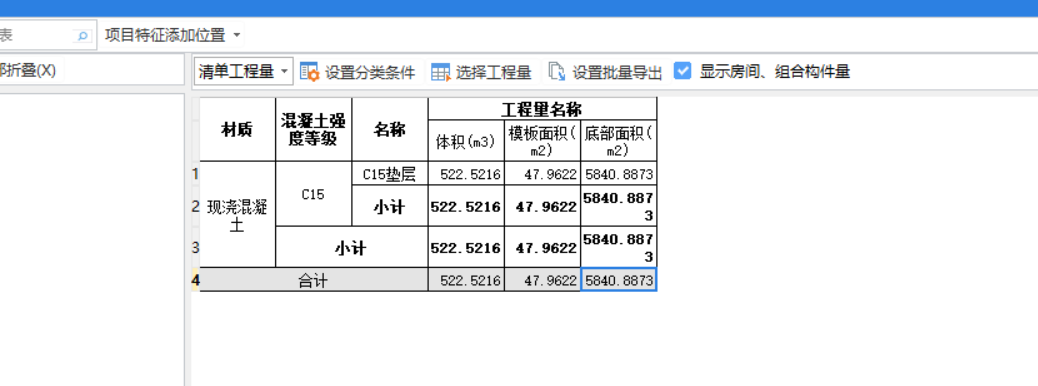Image resolution: width=1038 pixels, height=386 pixels.
Task: Click the 底部面积(m2) column header
Action: click(x=618, y=140)
